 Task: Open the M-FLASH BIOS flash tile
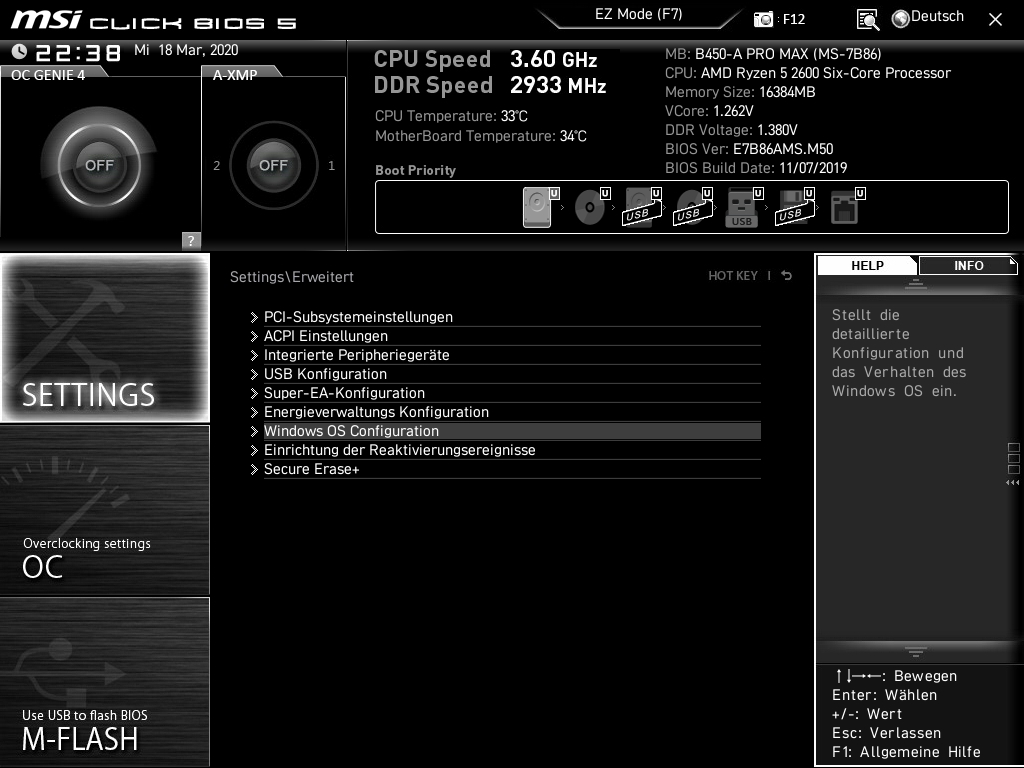(105, 682)
